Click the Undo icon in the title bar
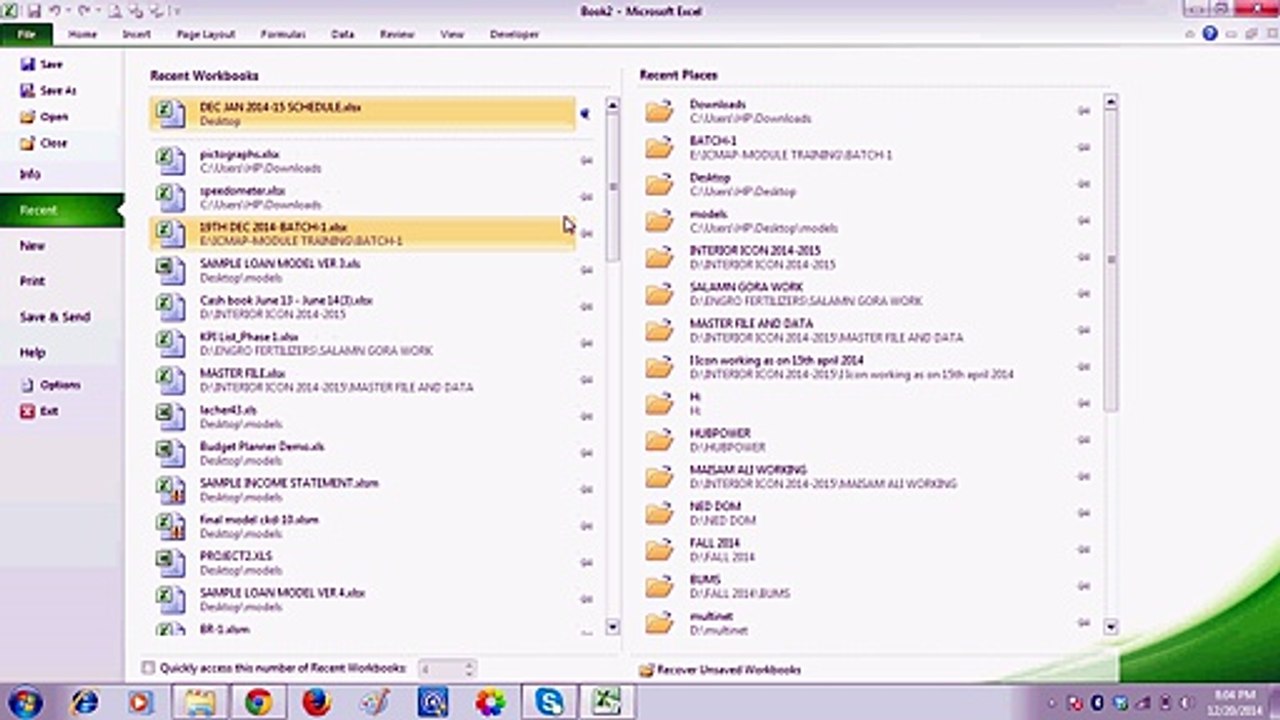This screenshot has width=1280, height=720. (x=56, y=11)
